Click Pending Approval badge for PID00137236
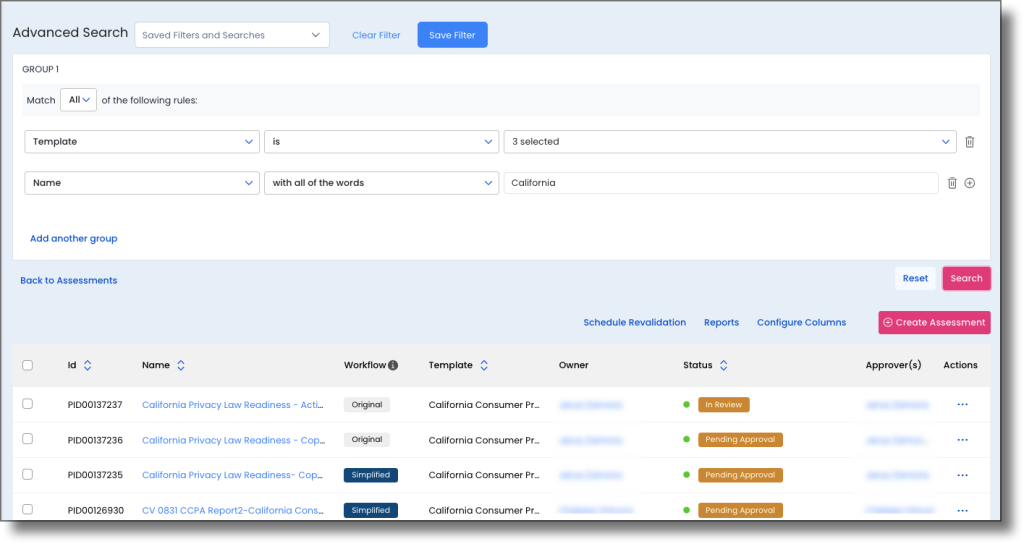 coord(740,440)
